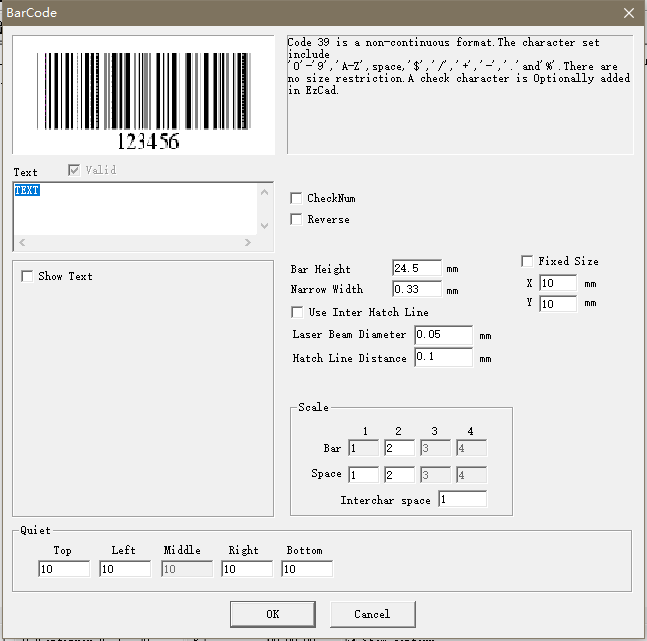Screen dimensions: 647x641
Task: Click the Quiet Top margin field
Action: coord(64,569)
